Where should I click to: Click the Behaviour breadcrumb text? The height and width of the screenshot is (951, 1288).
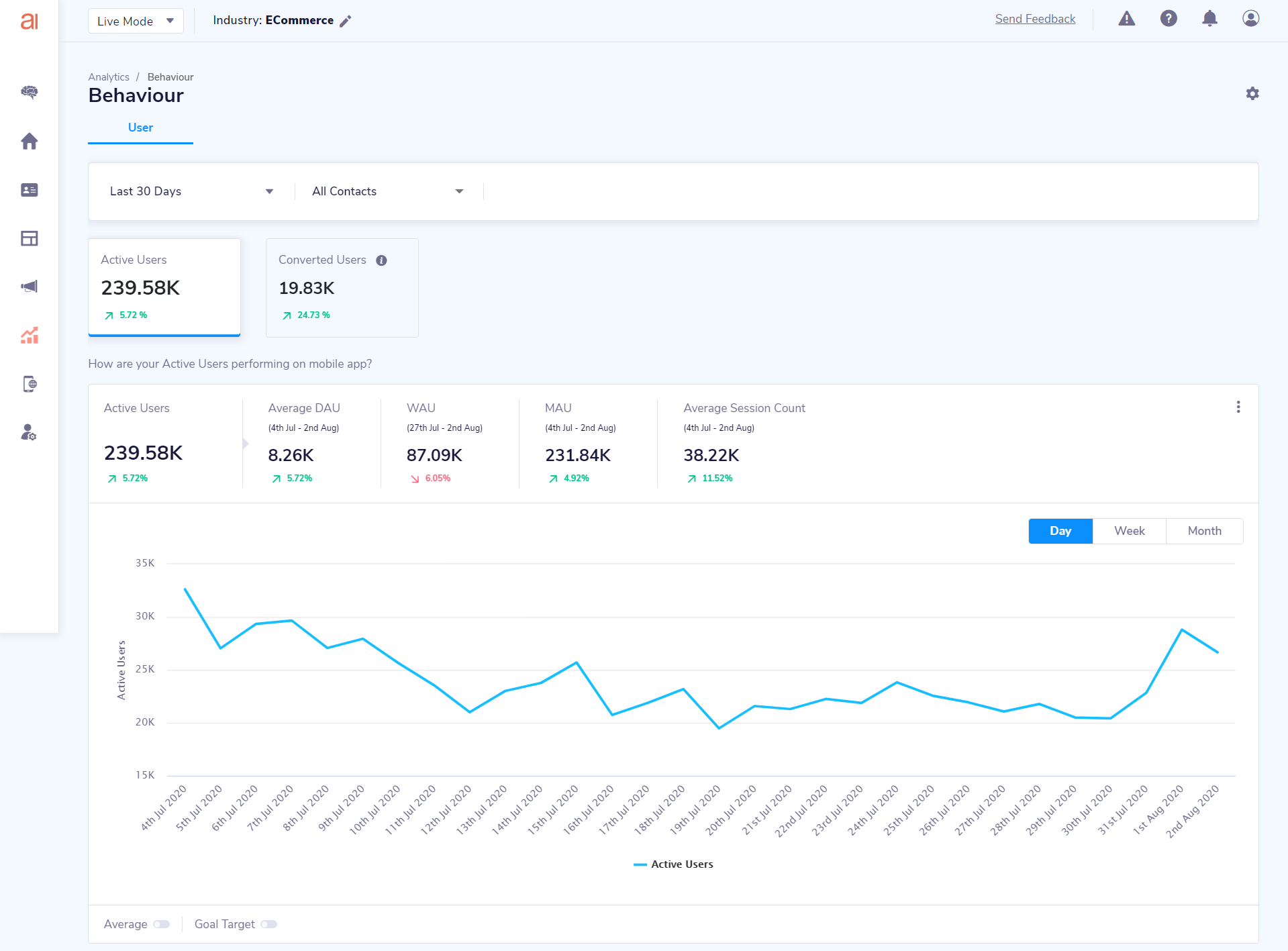click(x=170, y=77)
